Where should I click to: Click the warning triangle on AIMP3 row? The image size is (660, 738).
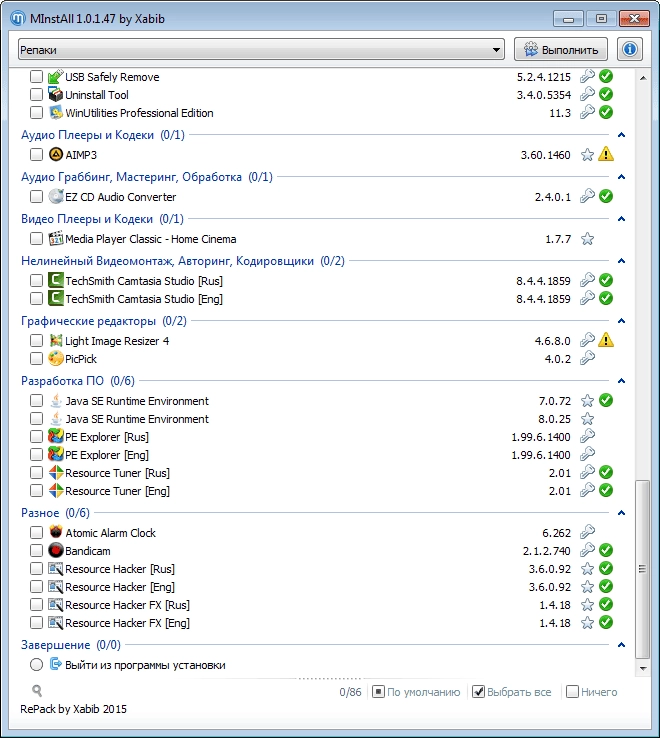point(606,154)
